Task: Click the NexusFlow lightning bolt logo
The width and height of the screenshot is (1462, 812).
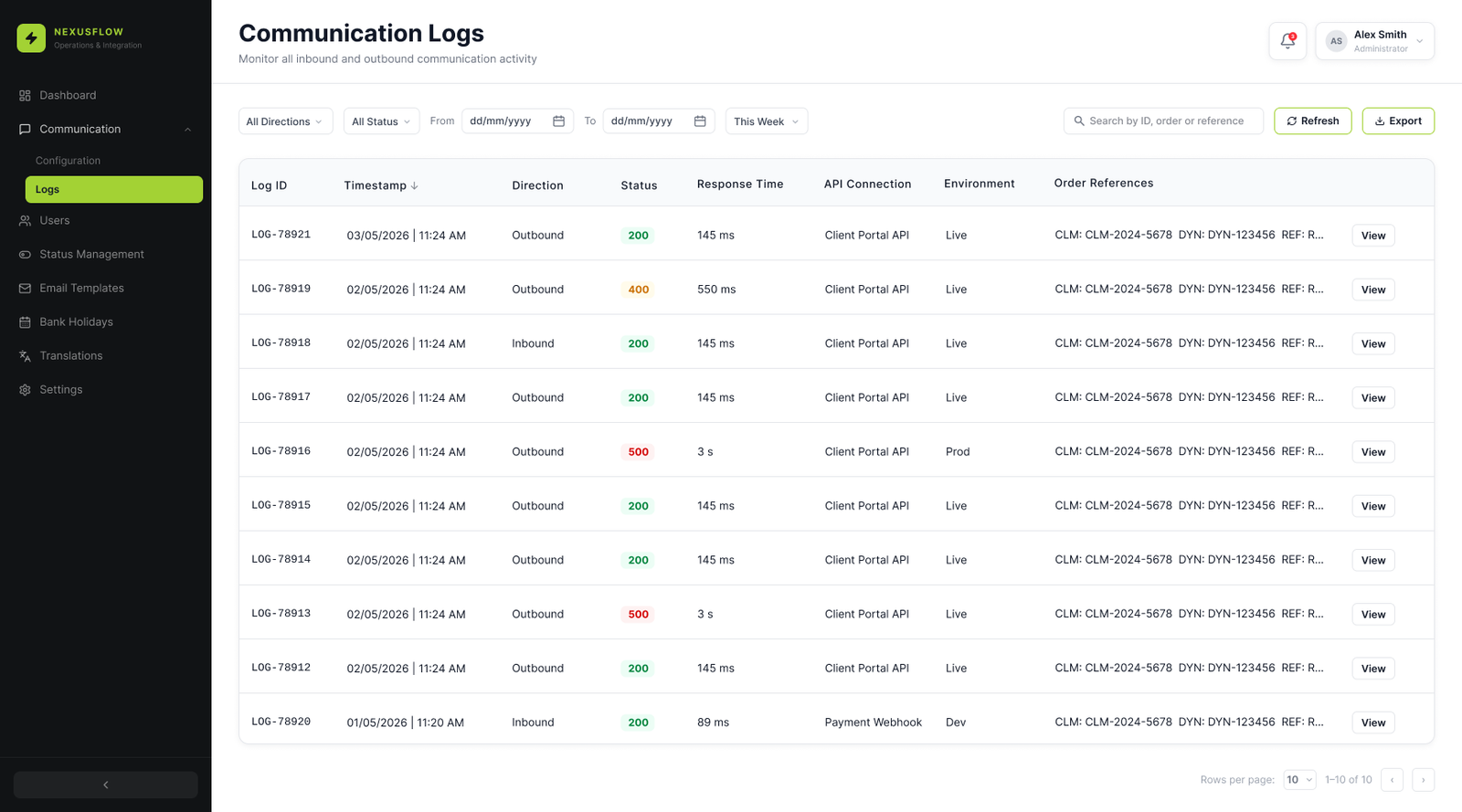Action: point(31,37)
